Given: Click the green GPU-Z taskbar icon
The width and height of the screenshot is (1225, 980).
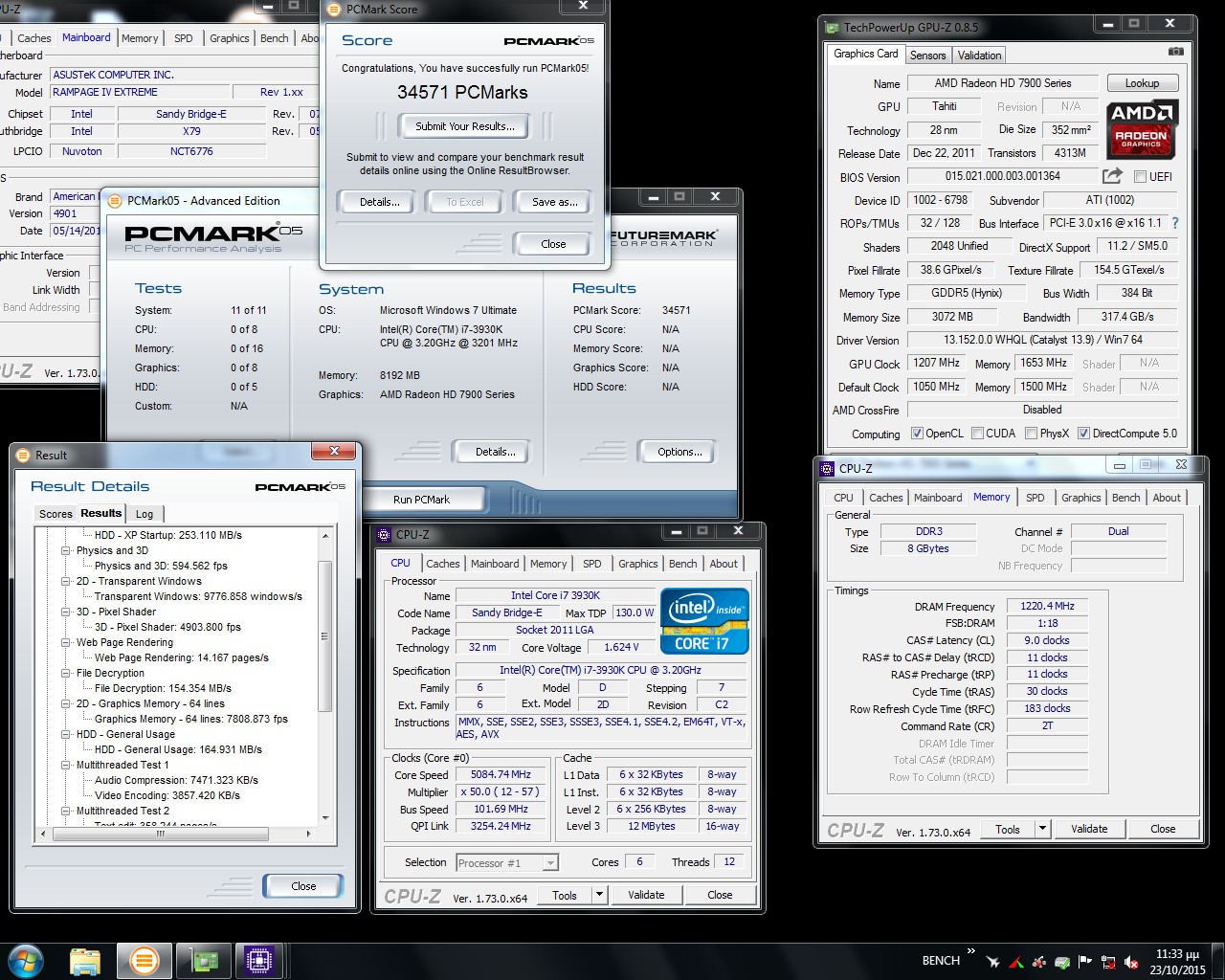Looking at the screenshot, I should (203, 961).
